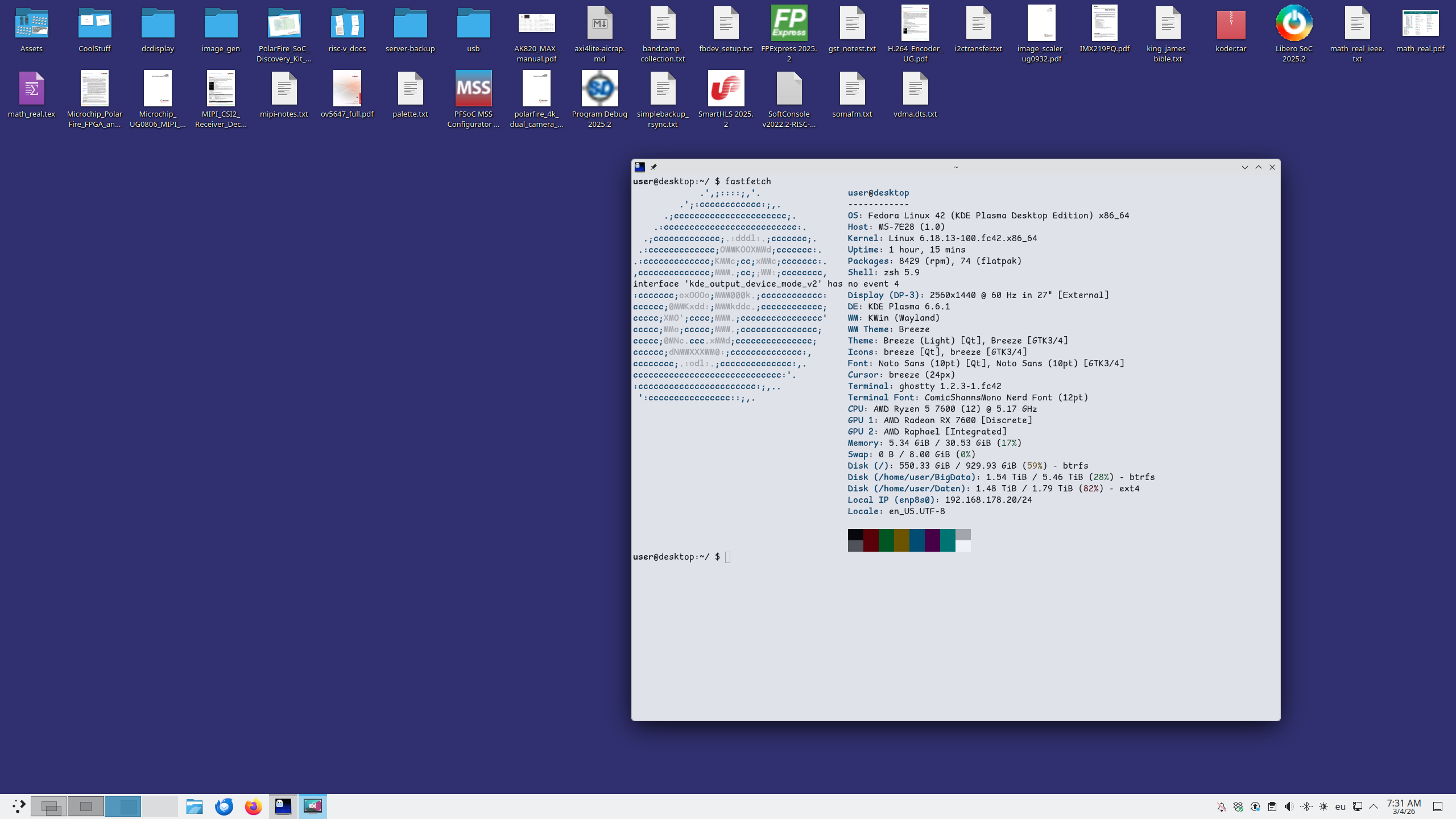This screenshot has height=819, width=1456.
Task: Open keyboard layout 'eu' selector
Action: [x=1341, y=806]
